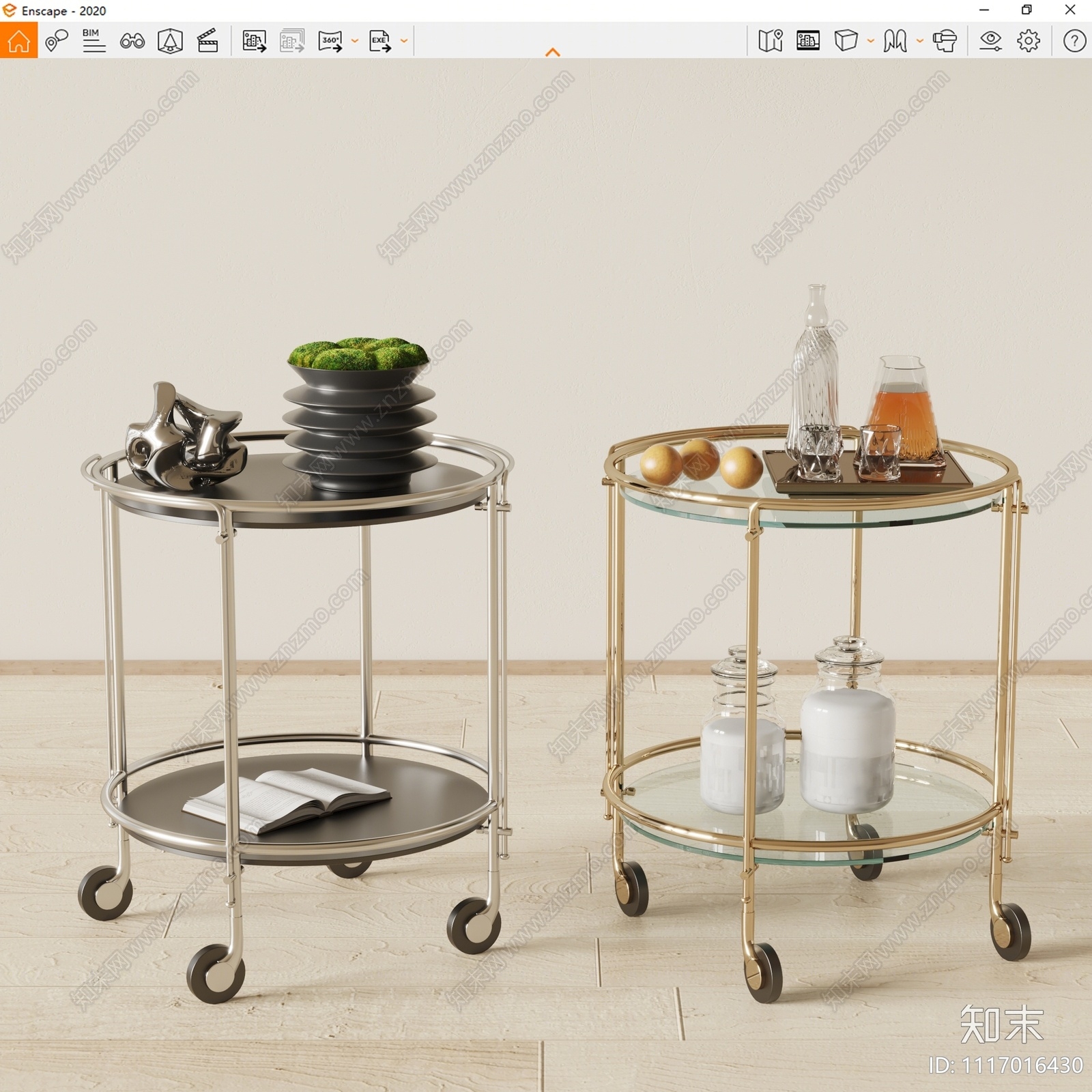Expand the EXE export dropdown arrow

(x=404, y=41)
